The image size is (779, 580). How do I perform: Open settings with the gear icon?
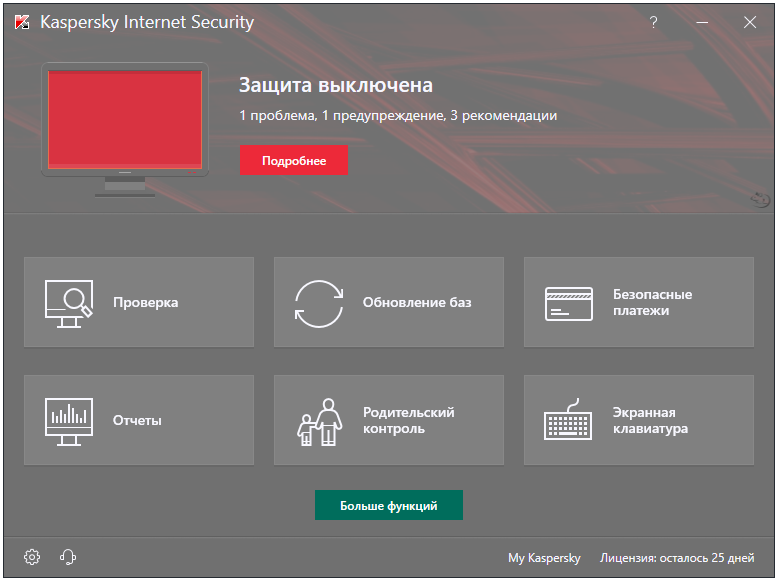coord(32,557)
